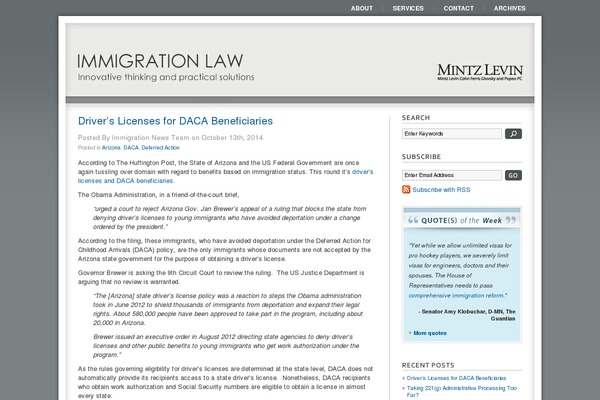Open the SERVICES menu item
Viewport: 600px width, 400px height.
click(408, 8)
